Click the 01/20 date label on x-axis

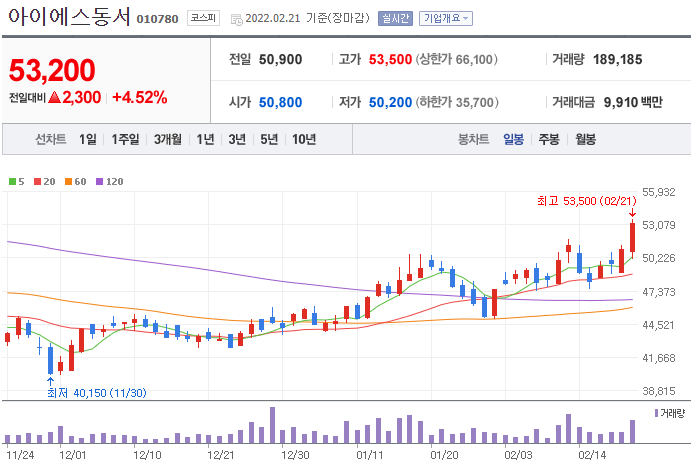point(444,455)
